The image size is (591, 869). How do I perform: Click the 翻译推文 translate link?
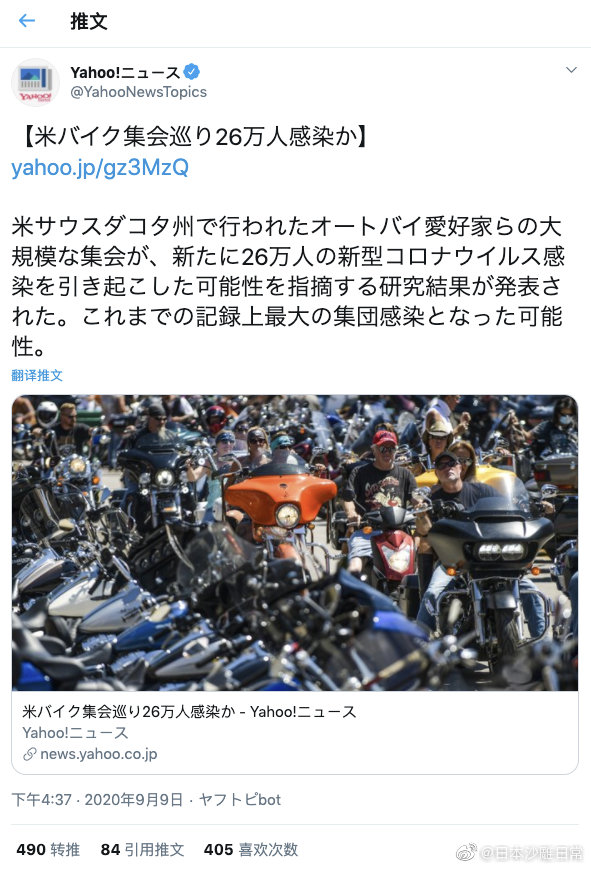pos(37,375)
